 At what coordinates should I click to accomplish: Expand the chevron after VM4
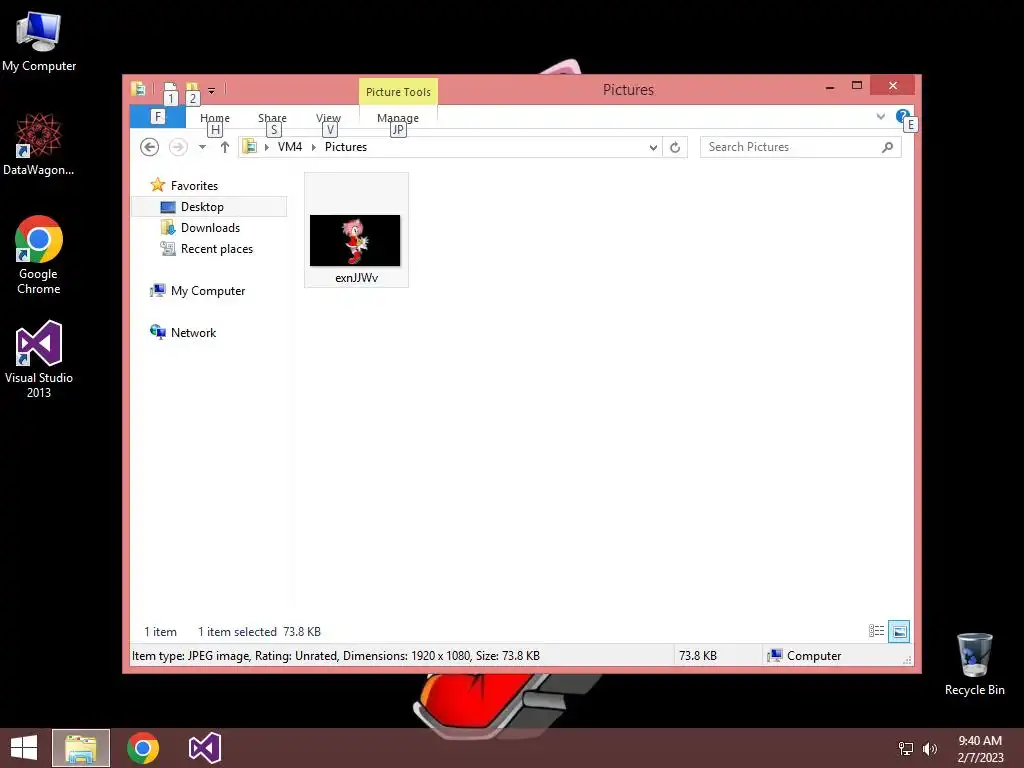(313, 147)
